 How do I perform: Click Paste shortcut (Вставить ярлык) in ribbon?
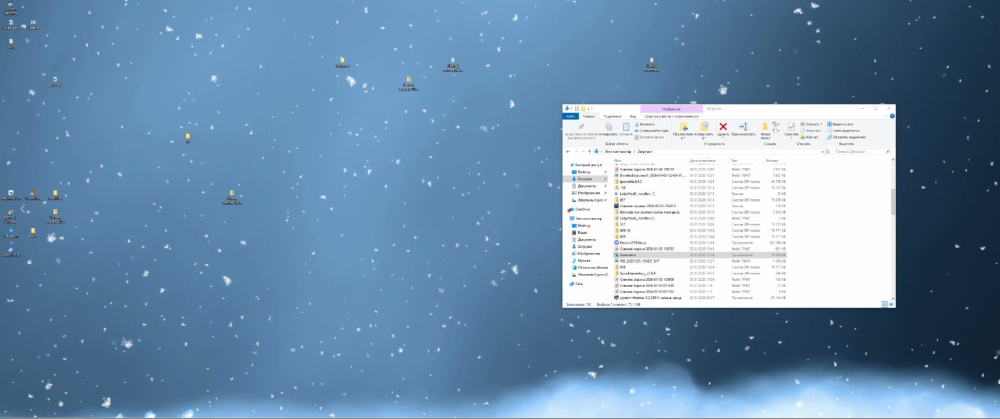click(649, 137)
